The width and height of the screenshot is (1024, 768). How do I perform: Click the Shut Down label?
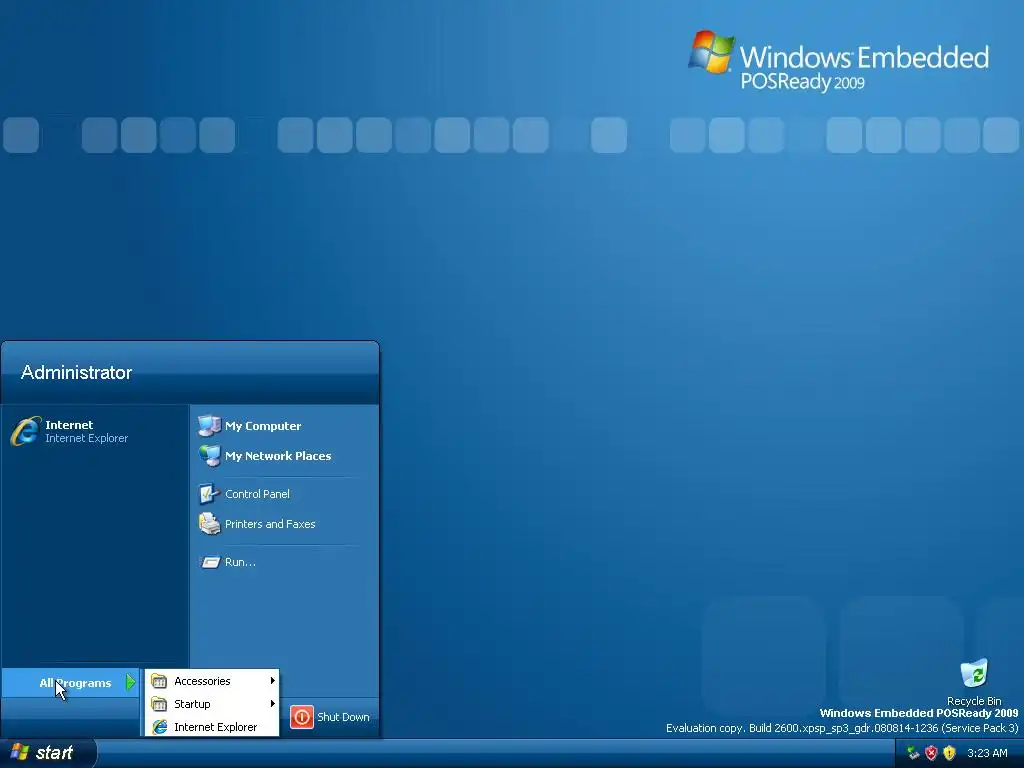[343, 717]
